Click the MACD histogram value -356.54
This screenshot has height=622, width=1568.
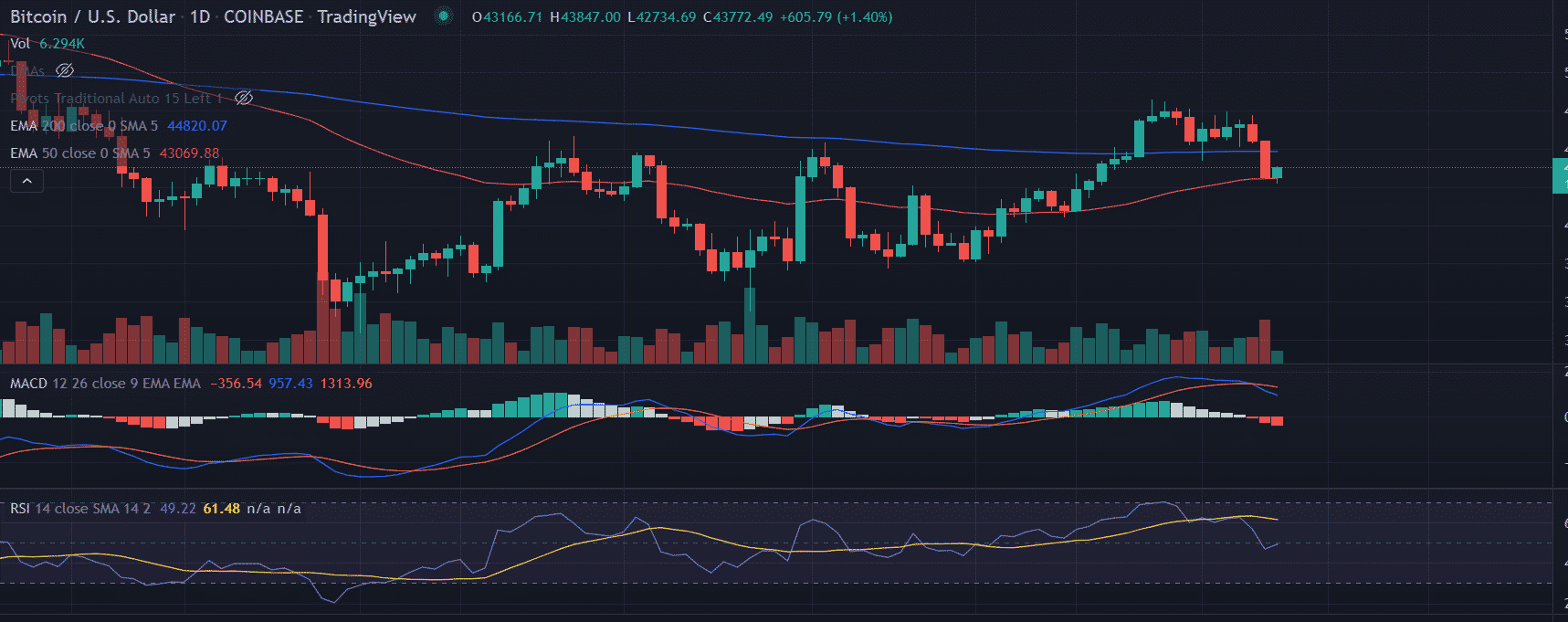click(x=236, y=384)
